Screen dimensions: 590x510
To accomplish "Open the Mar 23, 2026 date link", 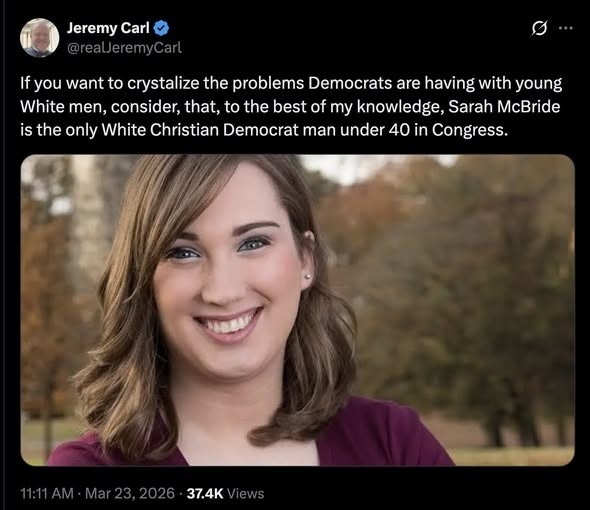I will point(130,493).
